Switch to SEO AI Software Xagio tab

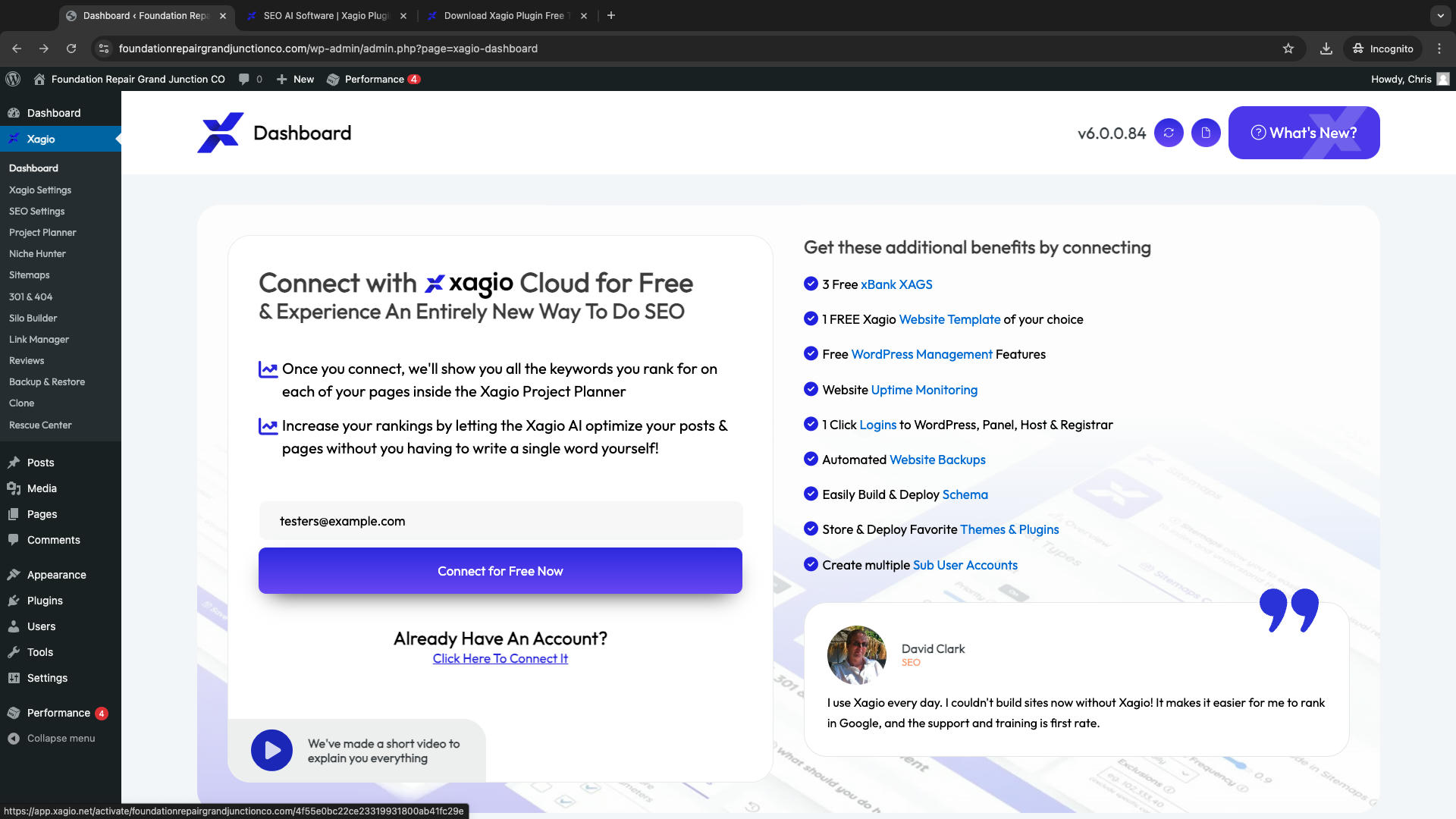tap(326, 15)
